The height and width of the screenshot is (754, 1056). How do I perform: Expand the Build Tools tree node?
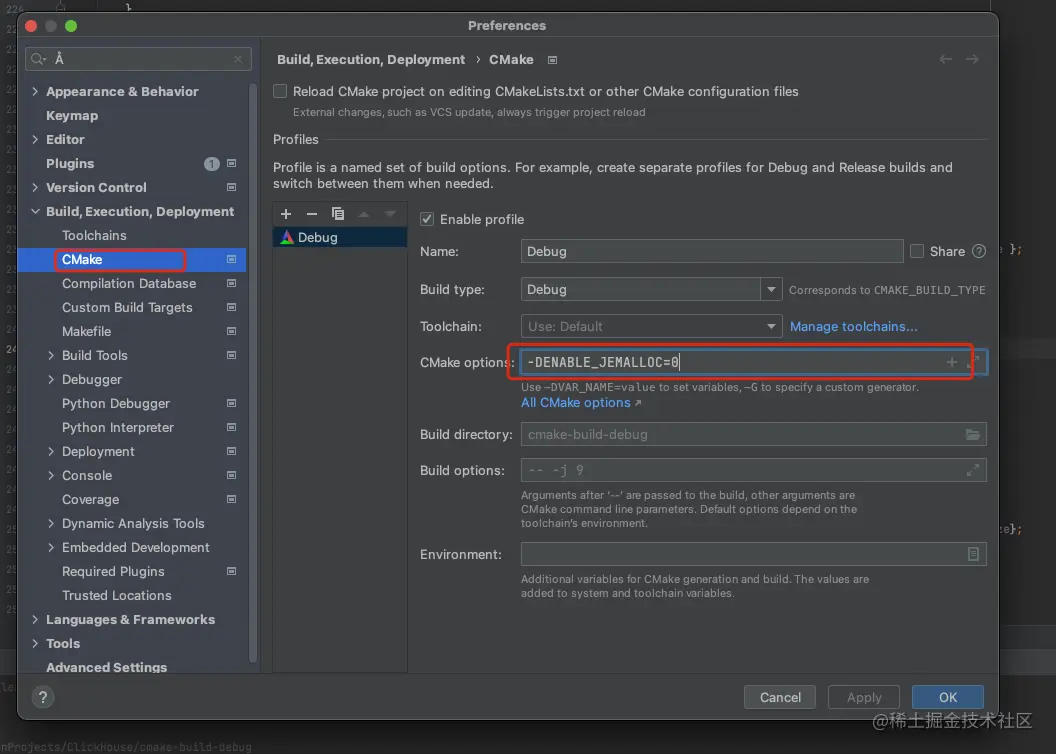coord(52,355)
